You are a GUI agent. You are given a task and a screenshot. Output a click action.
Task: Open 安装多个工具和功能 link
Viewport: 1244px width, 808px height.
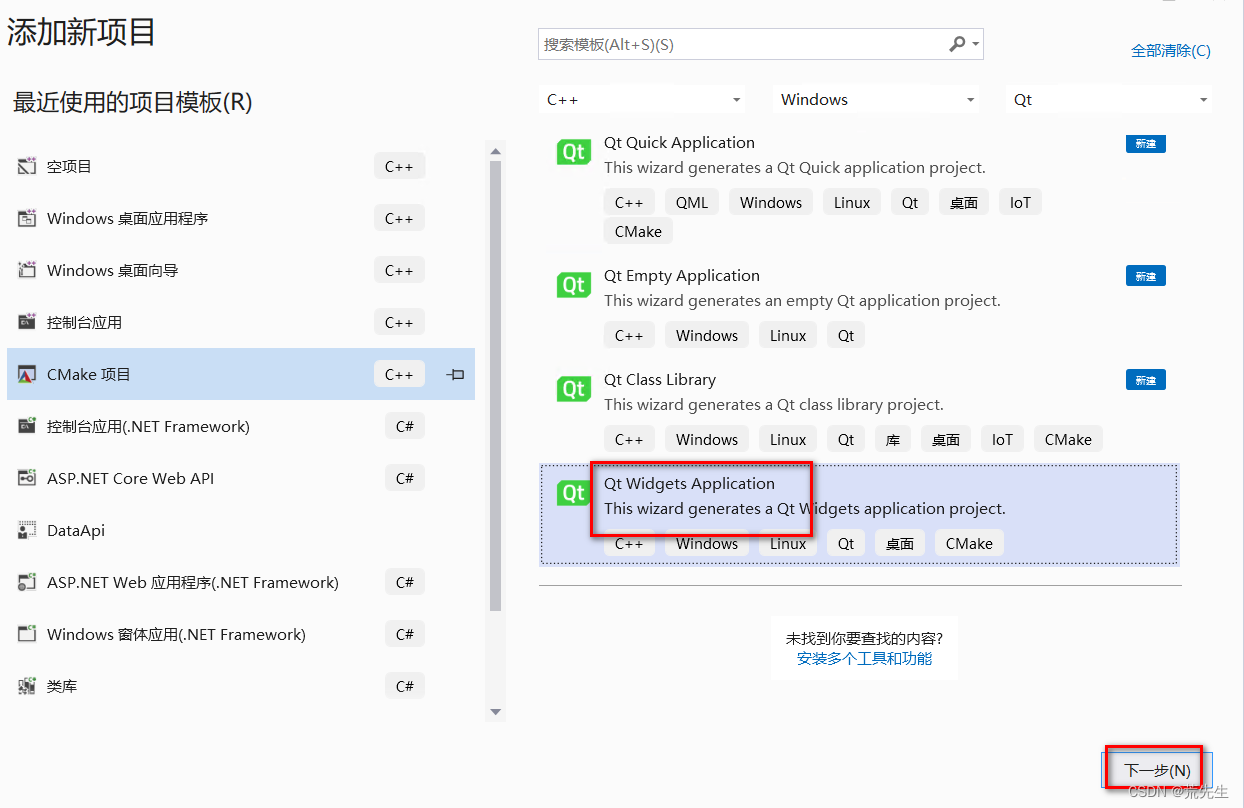tap(863, 656)
